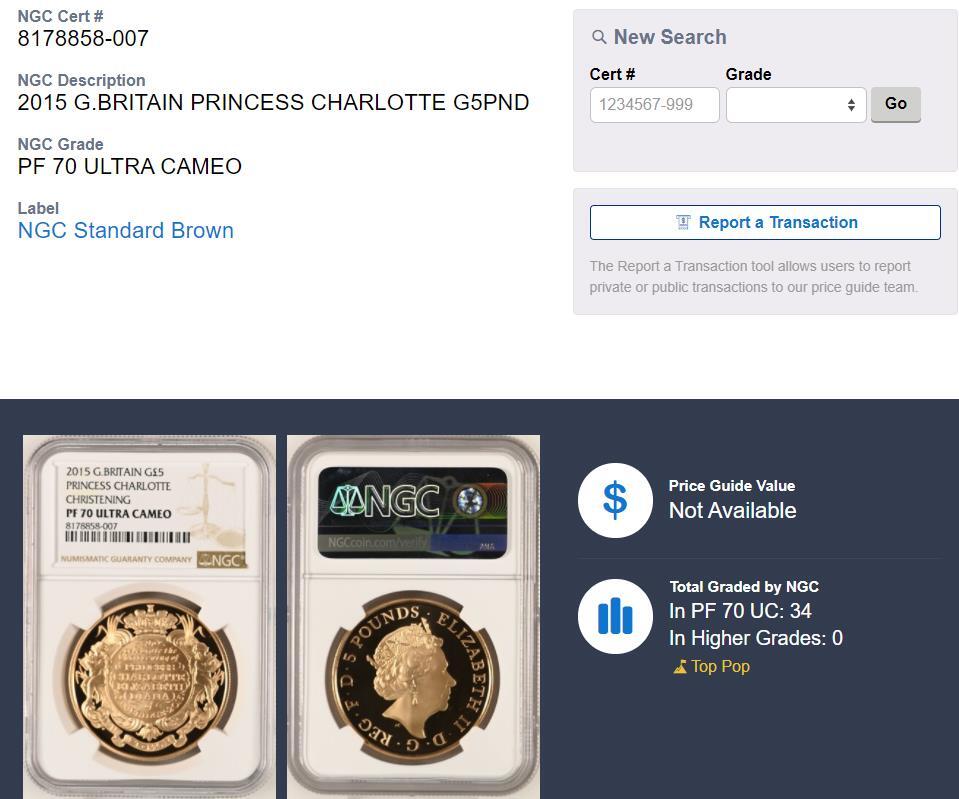Open the Grade dropdown selector

tap(796, 105)
